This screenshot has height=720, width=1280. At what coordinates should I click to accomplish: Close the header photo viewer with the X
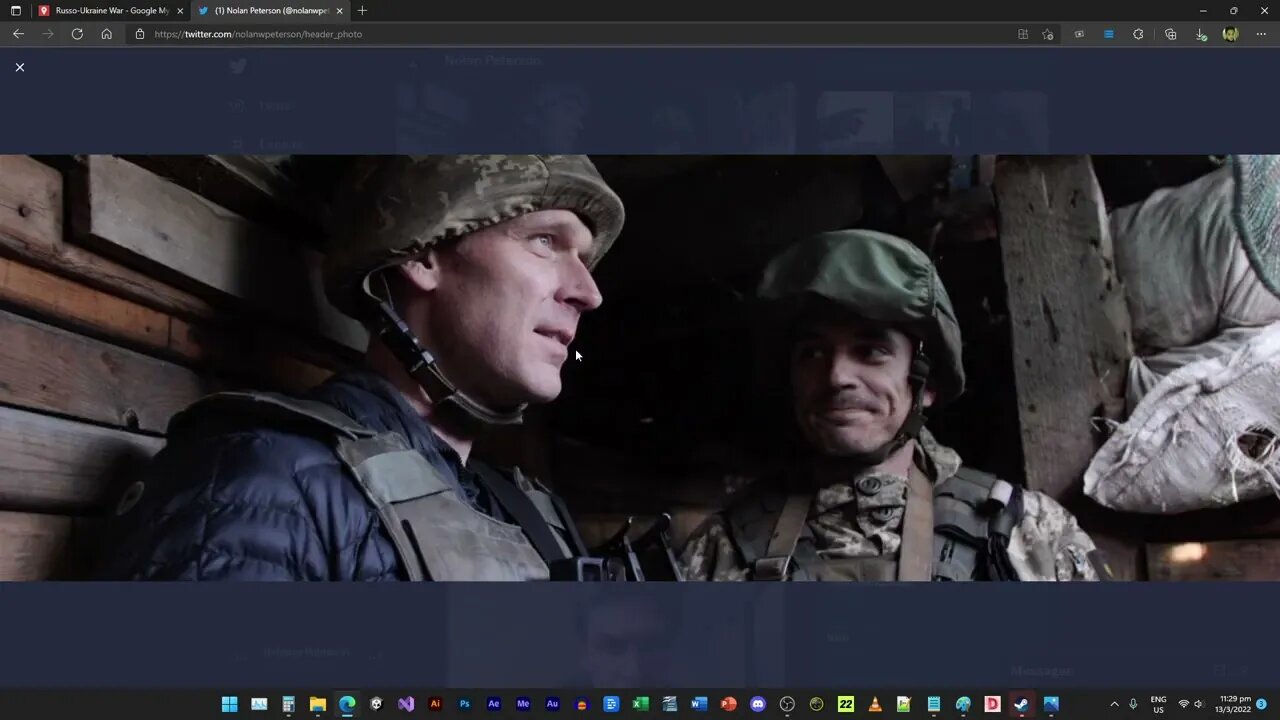[x=19, y=67]
